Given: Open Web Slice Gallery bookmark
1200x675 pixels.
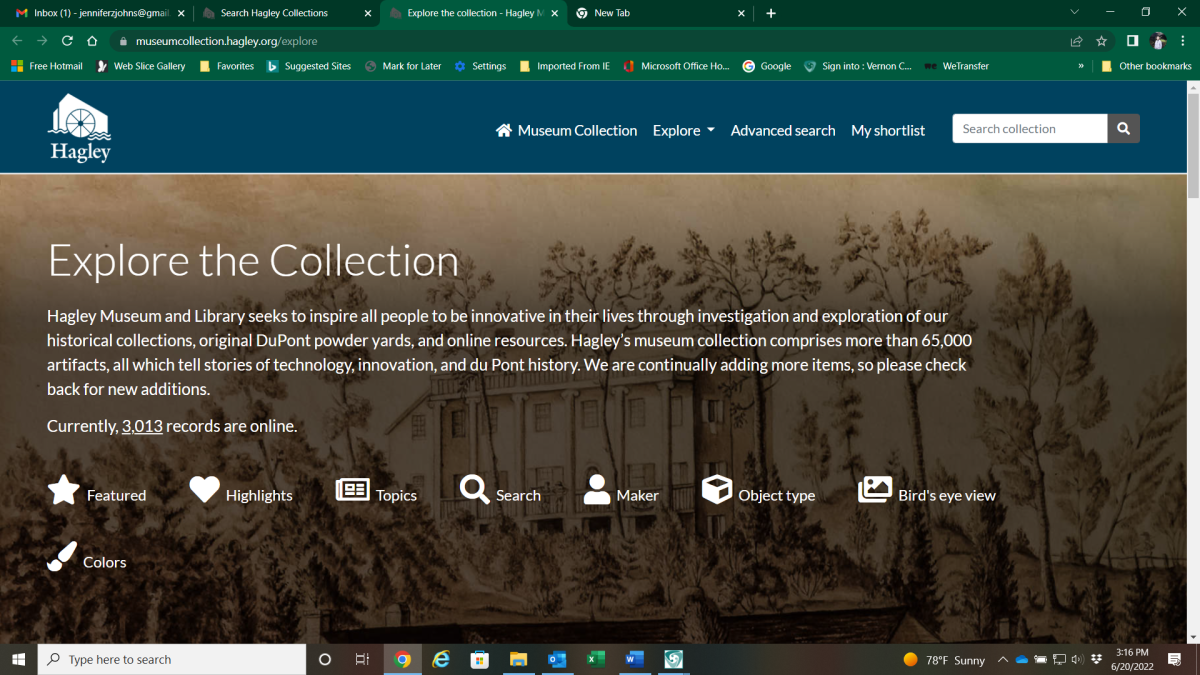Looking at the screenshot, I should click(141, 66).
